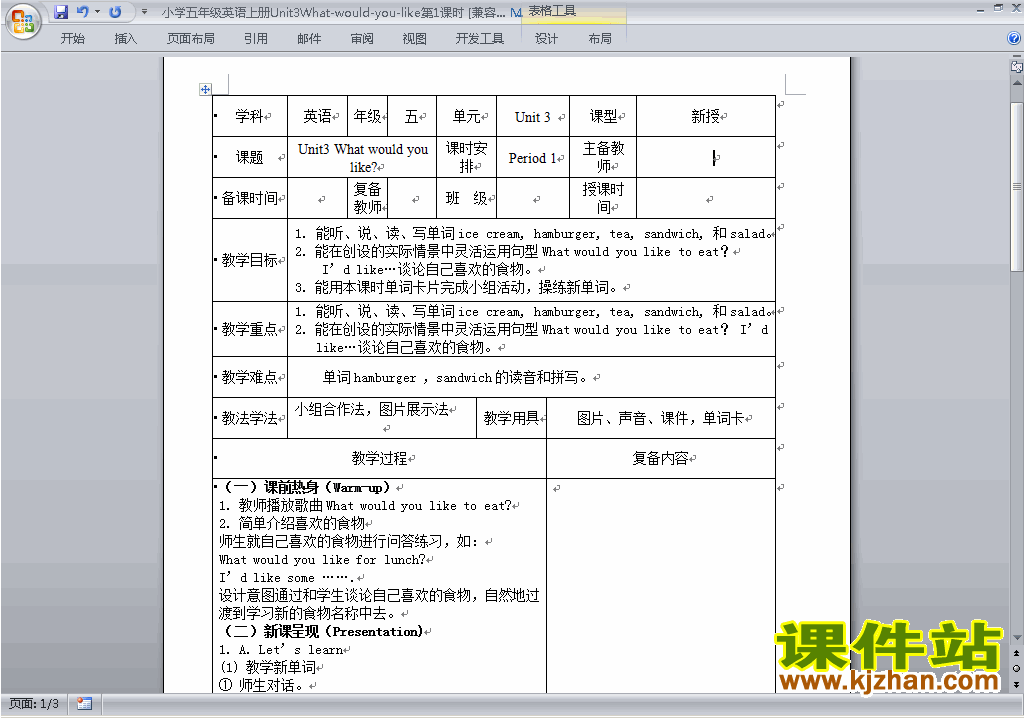Open the 开发工具 tab
The image size is (1024, 718).
point(480,39)
